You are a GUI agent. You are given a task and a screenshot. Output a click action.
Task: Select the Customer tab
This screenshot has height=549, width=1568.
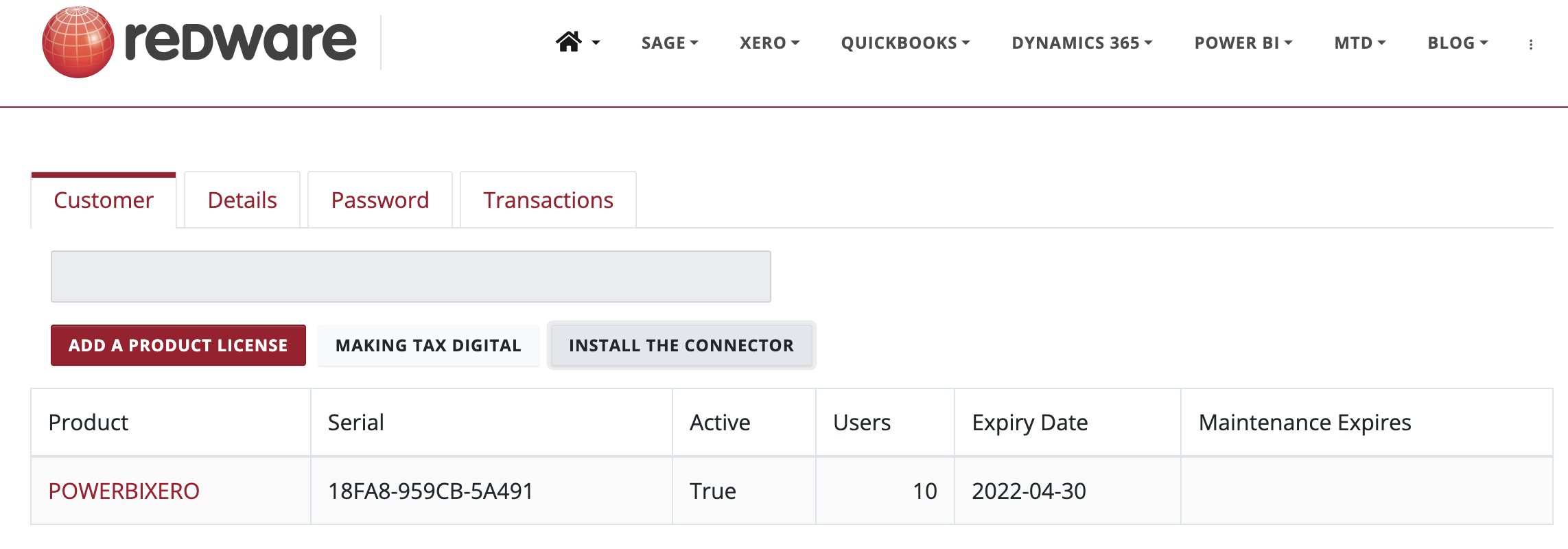(x=104, y=200)
